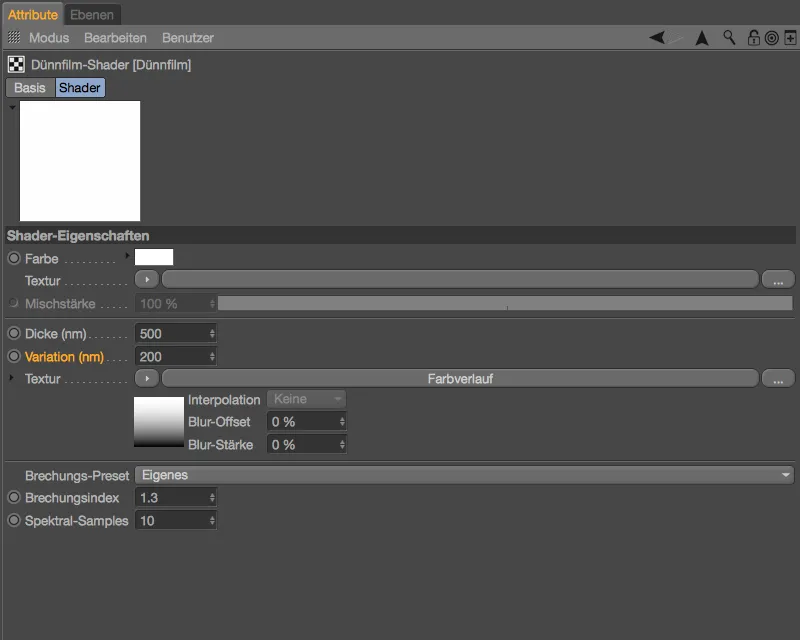
Task: Open the Bearbeiten menu
Action: (115, 38)
